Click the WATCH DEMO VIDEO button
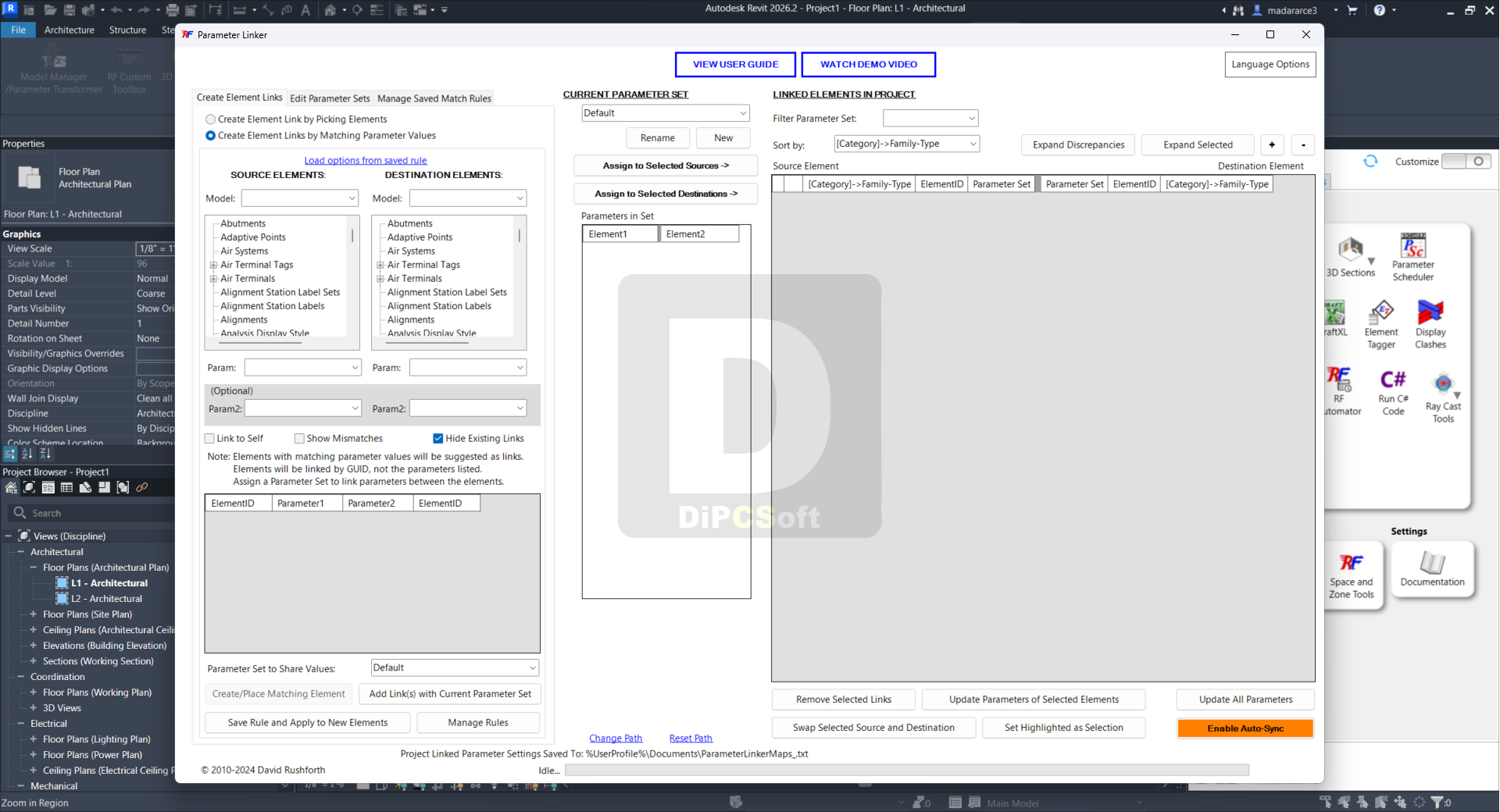Screen dimensions: 1500x812 (x=869, y=65)
